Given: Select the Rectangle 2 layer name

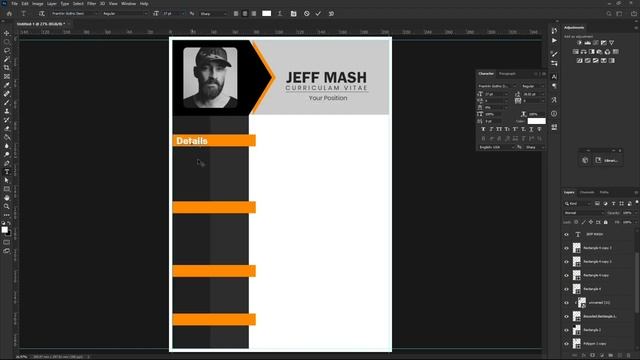Looking at the screenshot, I should (592, 330).
